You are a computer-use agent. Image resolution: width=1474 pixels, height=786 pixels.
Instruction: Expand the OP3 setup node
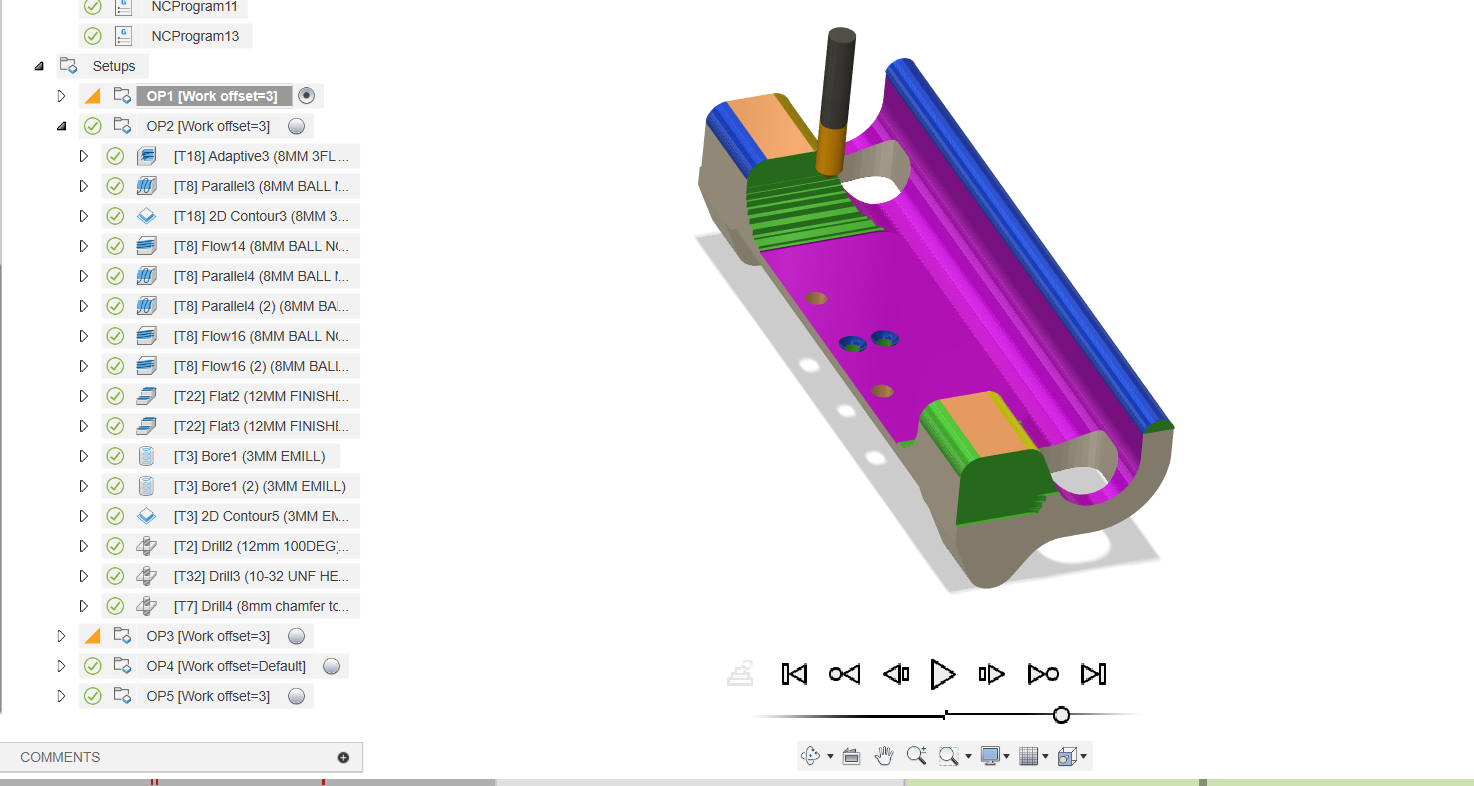pyautogui.click(x=61, y=636)
